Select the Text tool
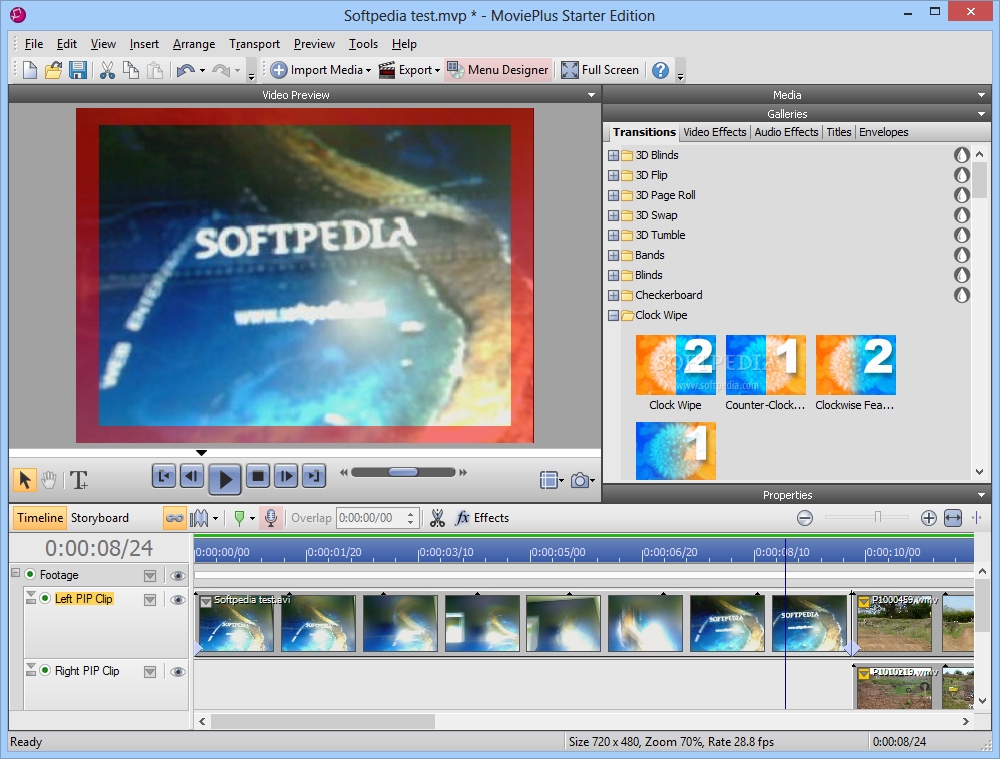This screenshot has height=759, width=1000. tap(78, 480)
